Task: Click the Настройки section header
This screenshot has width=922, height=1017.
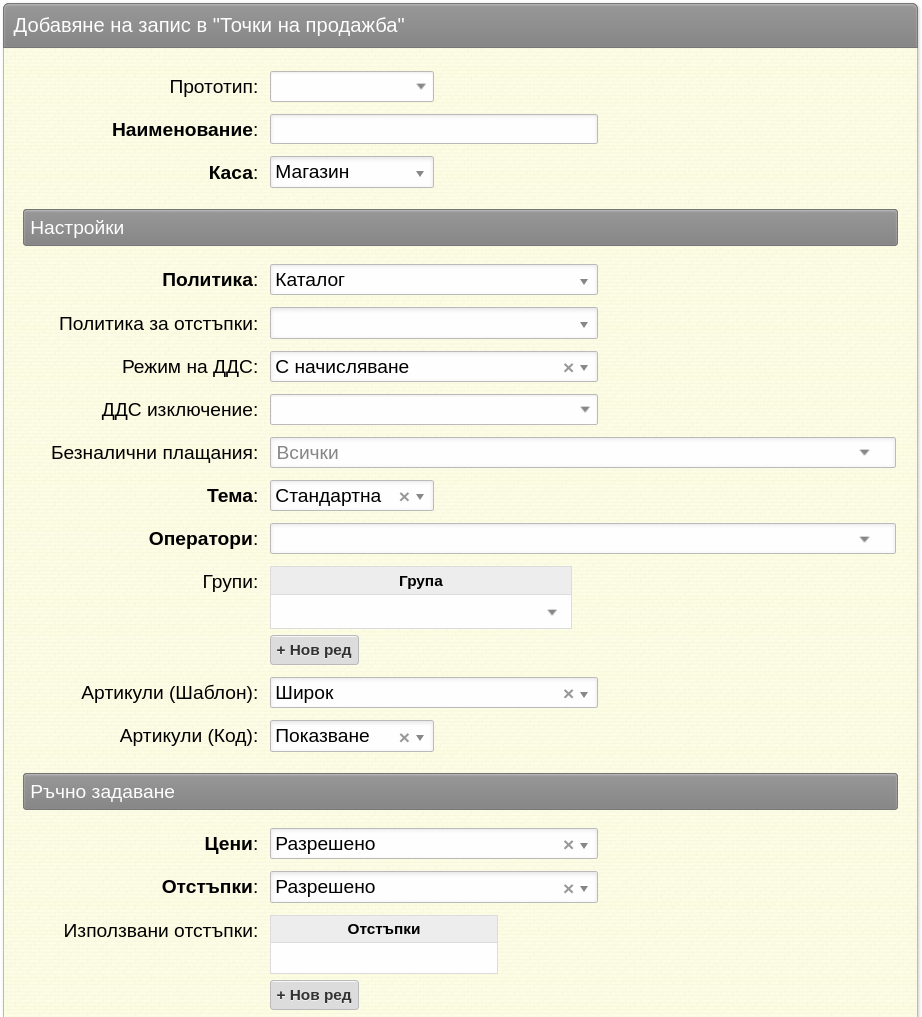Action: point(460,228)
